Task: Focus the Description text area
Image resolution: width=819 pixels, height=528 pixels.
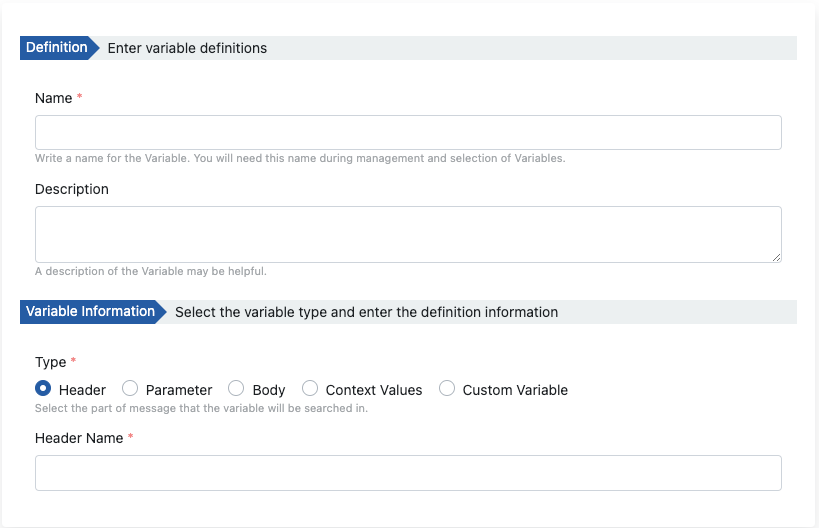Action: [x=408, y=234]
